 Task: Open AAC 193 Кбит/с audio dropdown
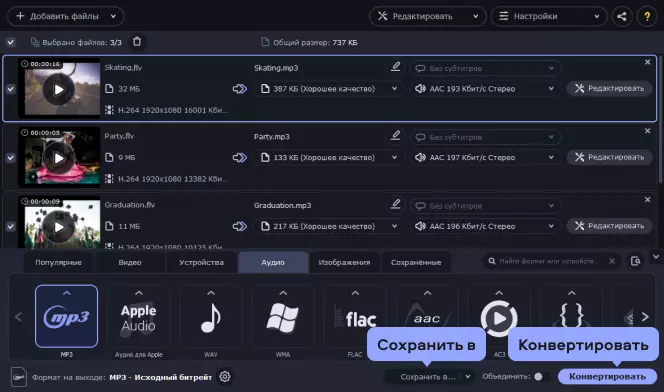pyautogui.click(x=485, y=89)
